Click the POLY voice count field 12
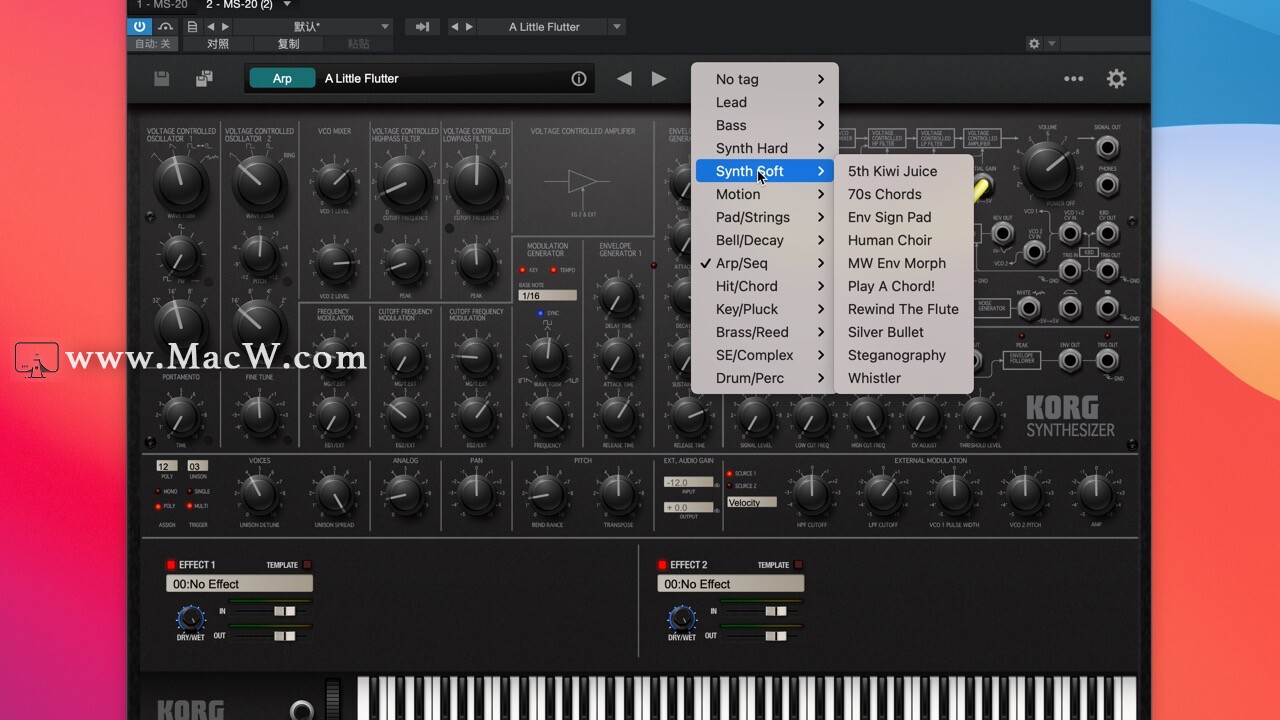The height and width of the screenshot is (720, 1280). click(166, 466)
